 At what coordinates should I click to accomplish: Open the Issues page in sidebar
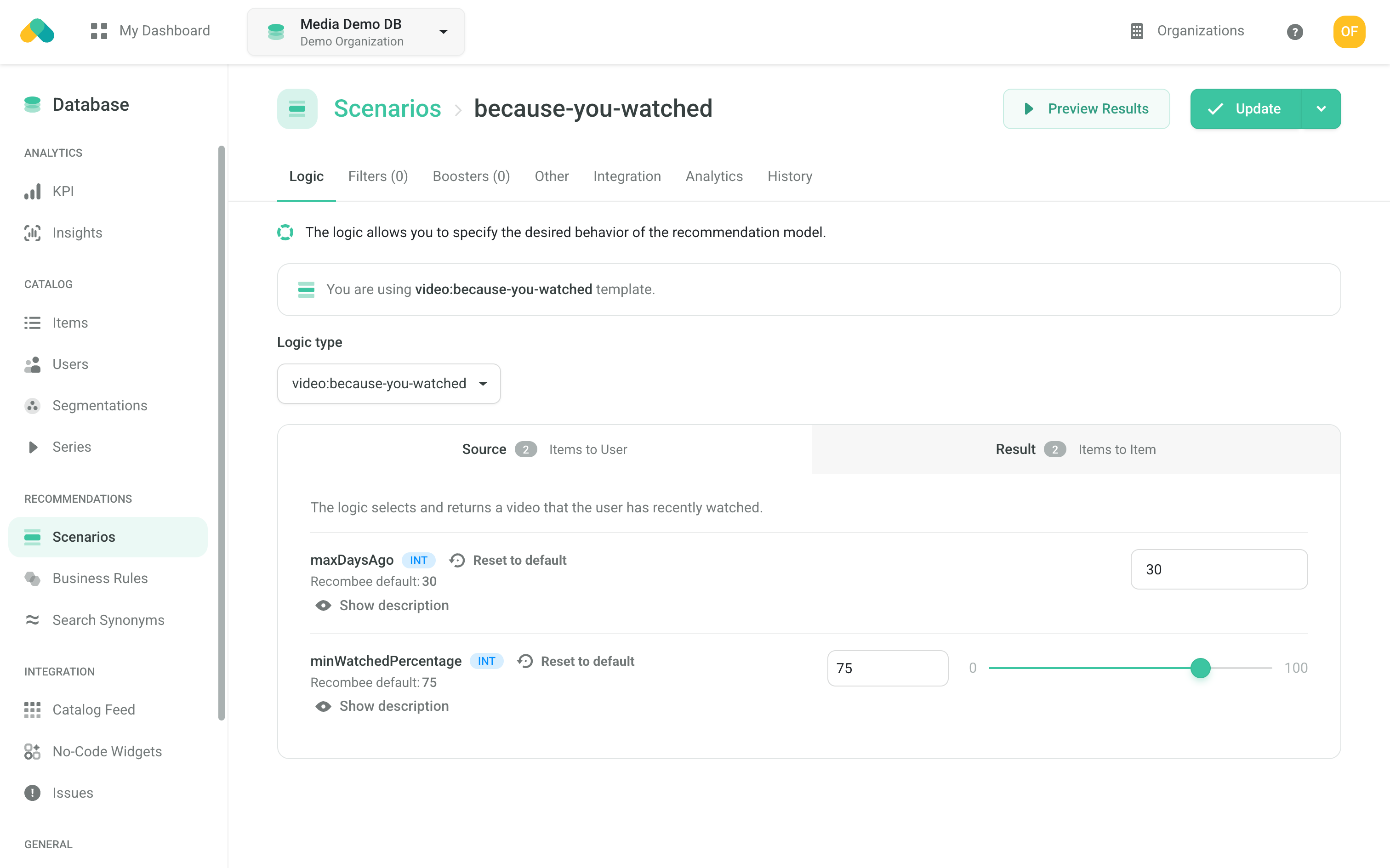tap(72, 792)
